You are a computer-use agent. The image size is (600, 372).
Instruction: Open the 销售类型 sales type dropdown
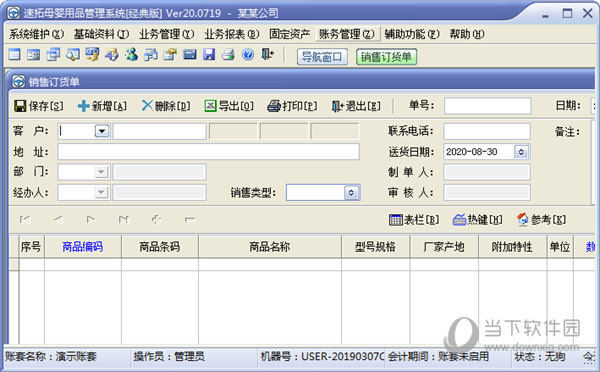pyautogui.click(x=351, y=193)
